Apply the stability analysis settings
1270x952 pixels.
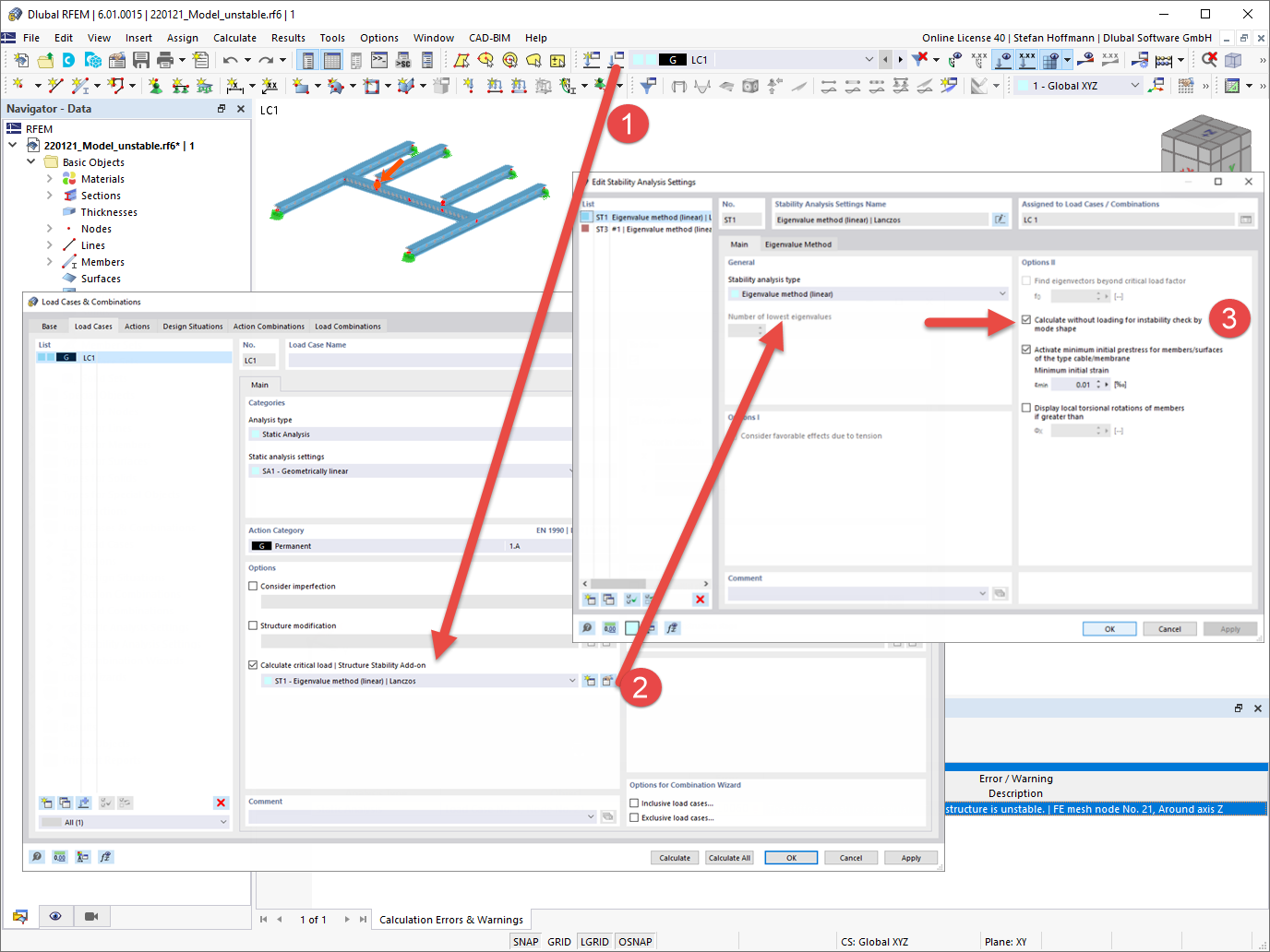(1230, 628)
